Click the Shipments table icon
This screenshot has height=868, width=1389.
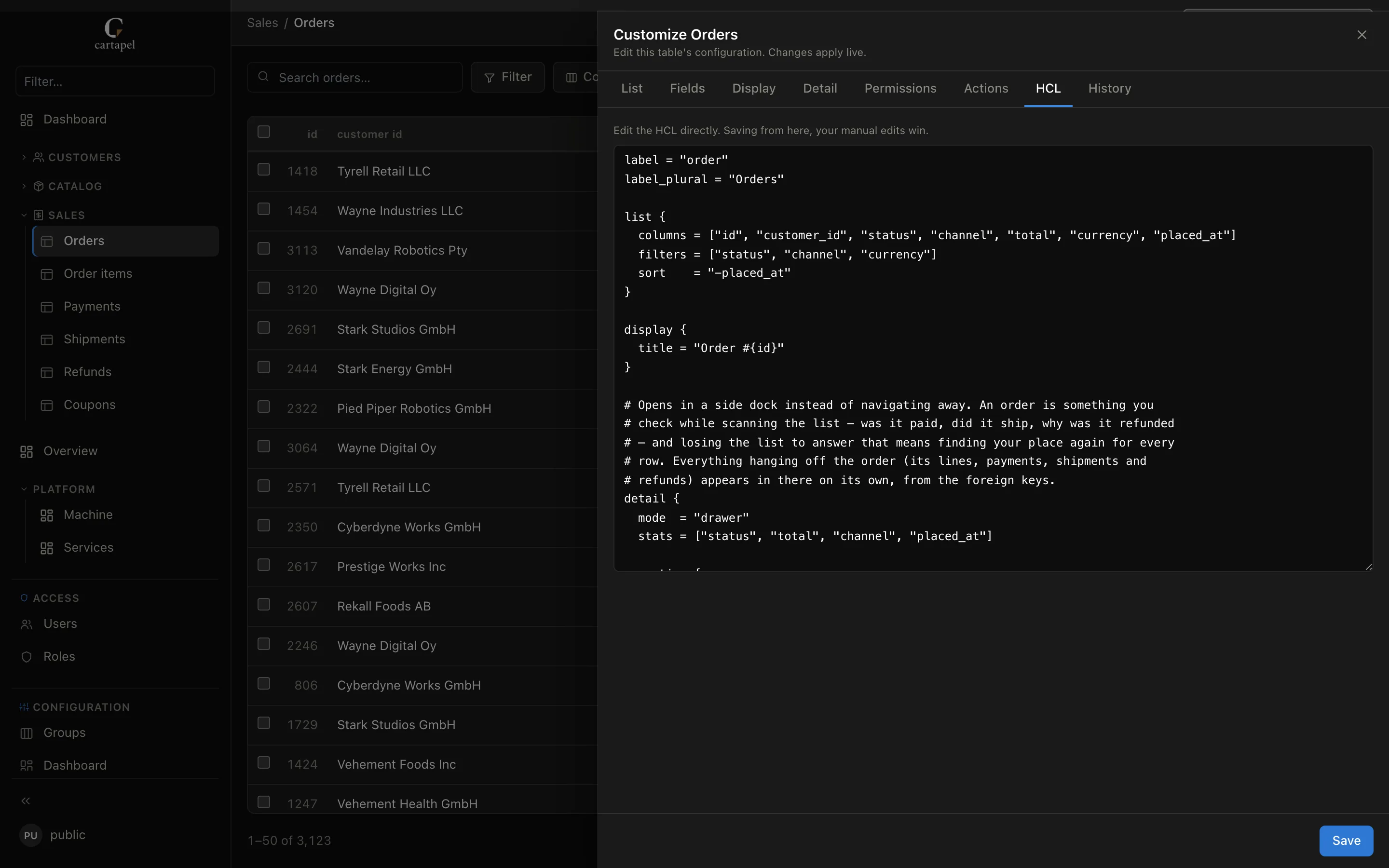pos(47,339)
